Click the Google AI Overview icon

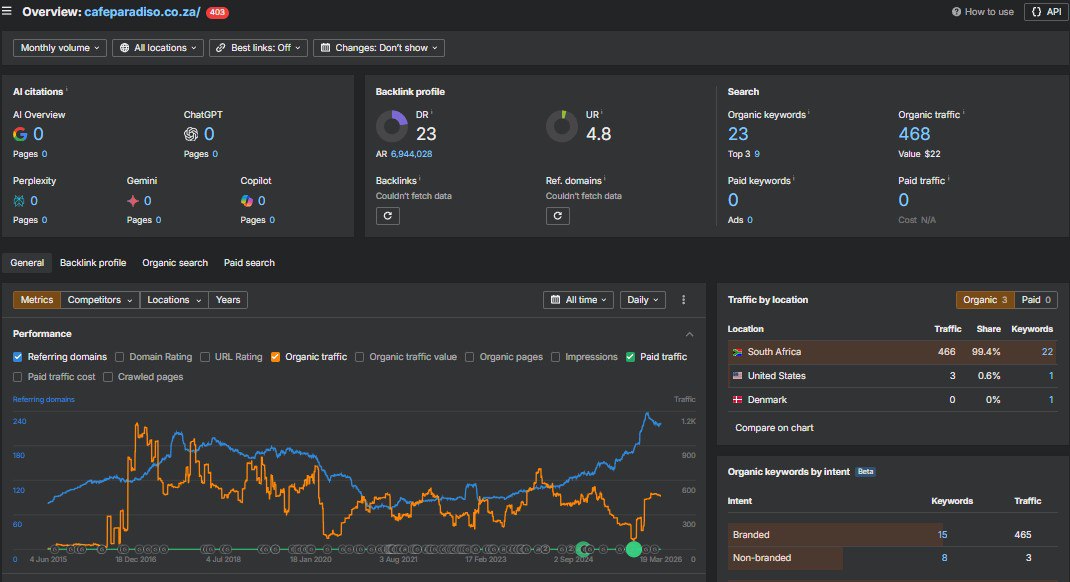(20, 134)
